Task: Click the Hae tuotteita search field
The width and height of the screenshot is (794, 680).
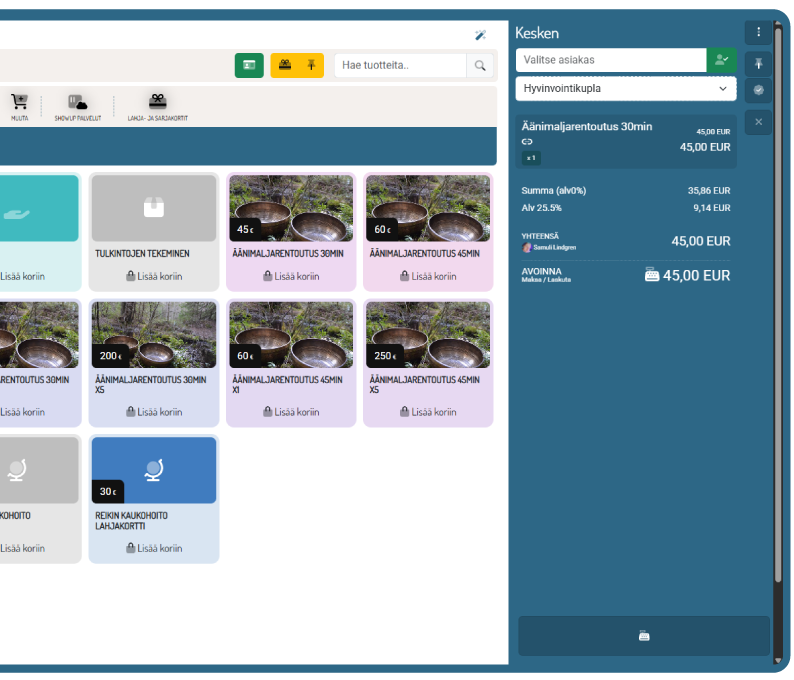Action: click(400, 66)
